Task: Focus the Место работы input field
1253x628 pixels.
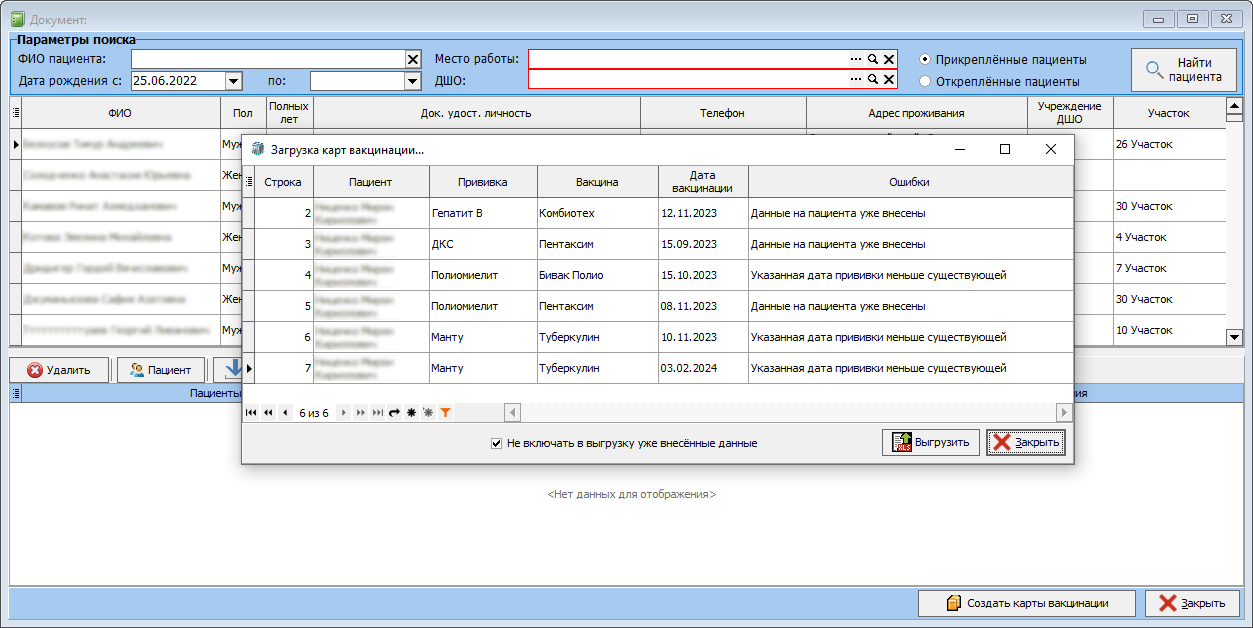Action: pyautogui.click(x=688, y=59)
